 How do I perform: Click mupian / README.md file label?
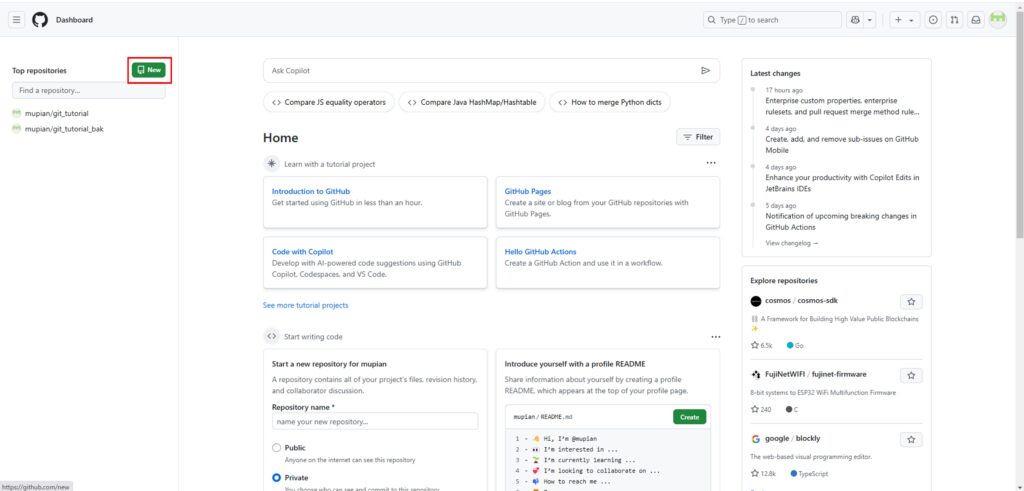point(543,417)
